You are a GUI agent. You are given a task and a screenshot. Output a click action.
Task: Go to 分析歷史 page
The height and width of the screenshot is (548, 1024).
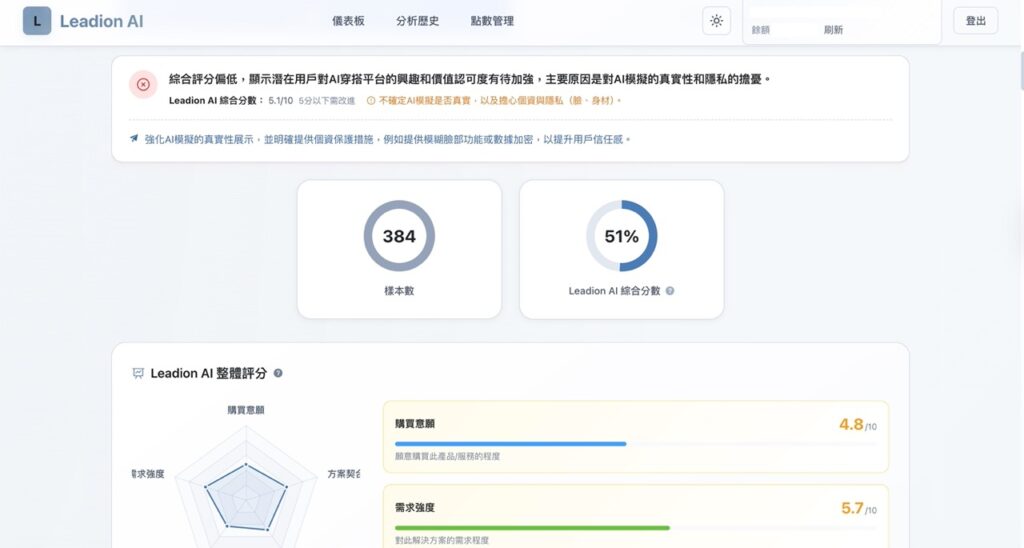[417, 21]
